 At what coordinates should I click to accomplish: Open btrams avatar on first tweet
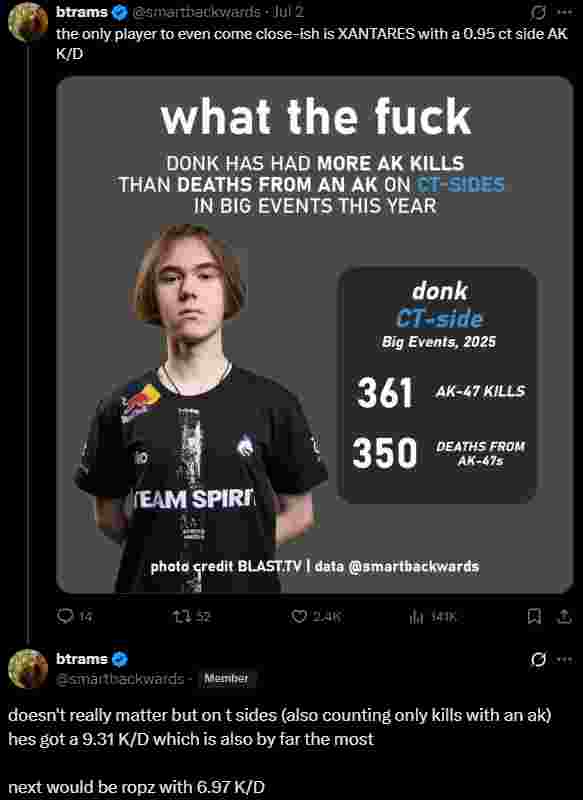point(28,22)
